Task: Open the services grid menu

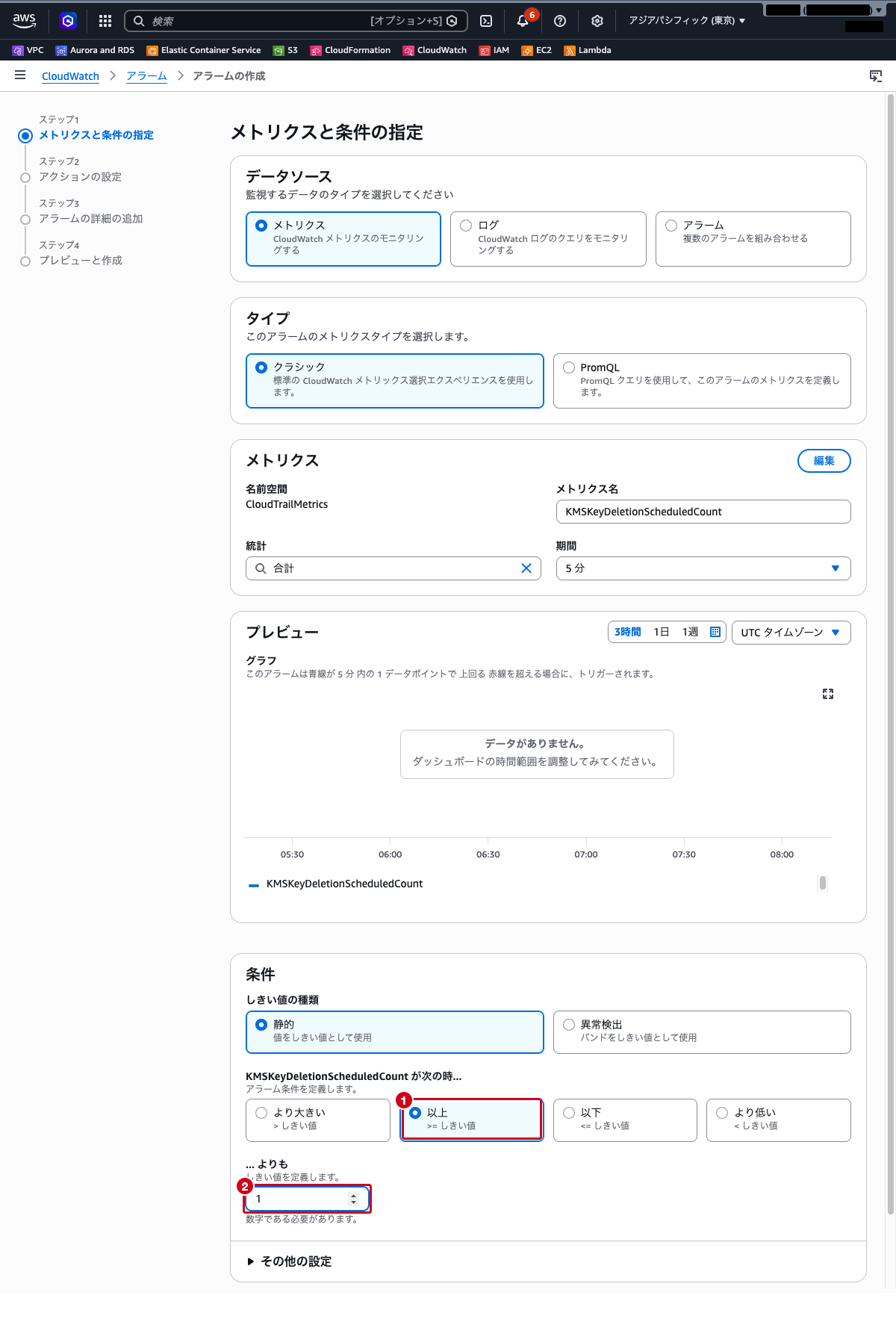Action: coord(105,21)
